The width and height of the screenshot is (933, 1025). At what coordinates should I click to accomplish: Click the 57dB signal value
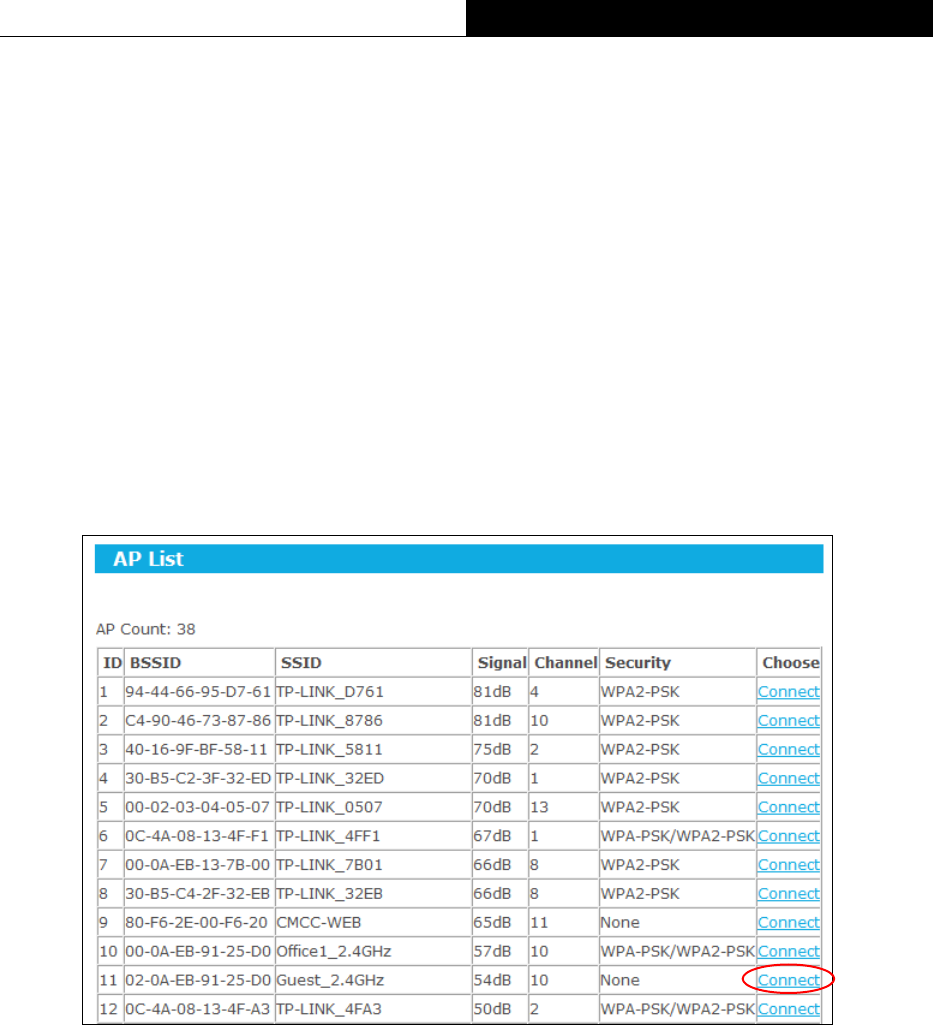(492, 950)
